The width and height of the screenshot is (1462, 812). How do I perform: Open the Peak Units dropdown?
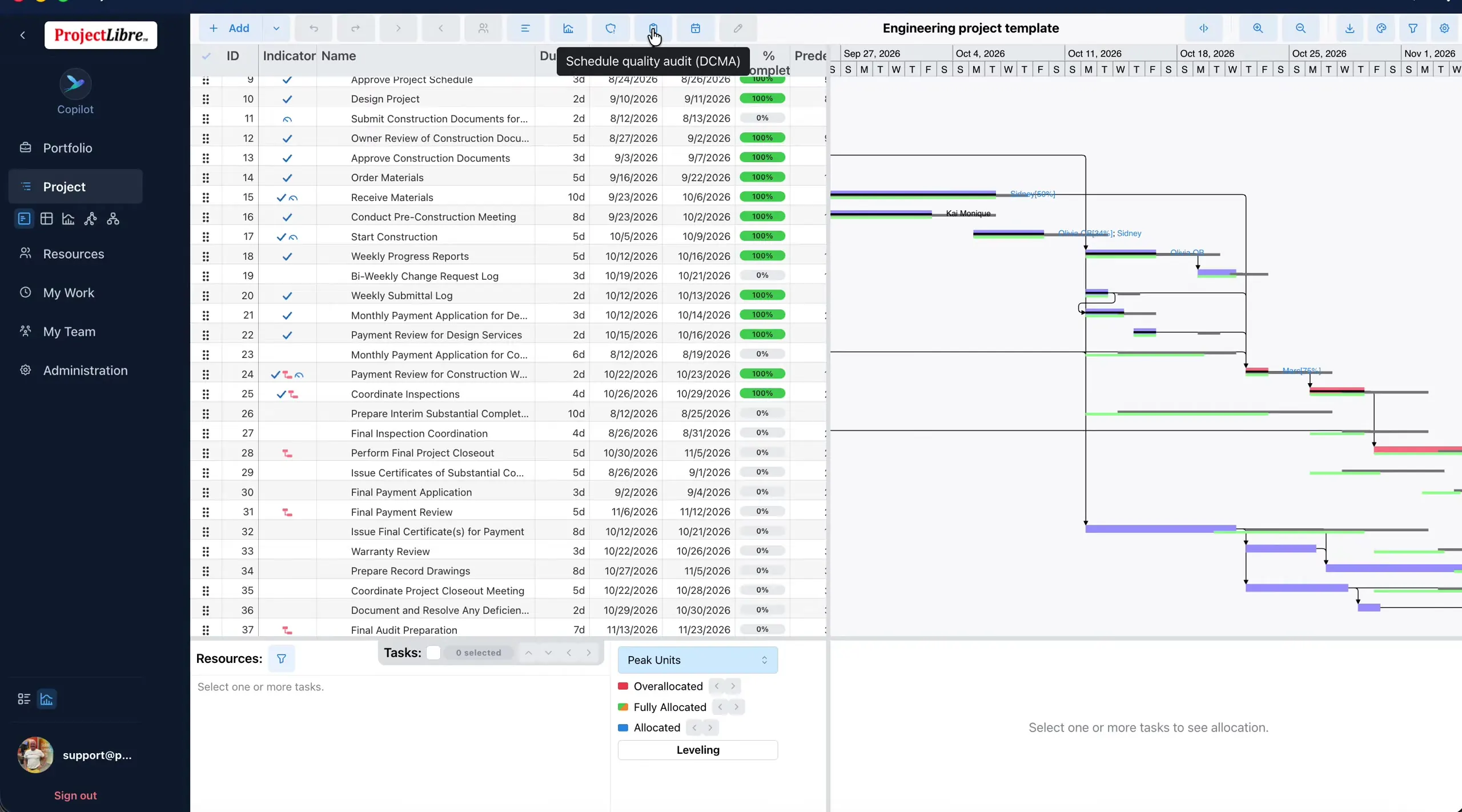(697, 660)
